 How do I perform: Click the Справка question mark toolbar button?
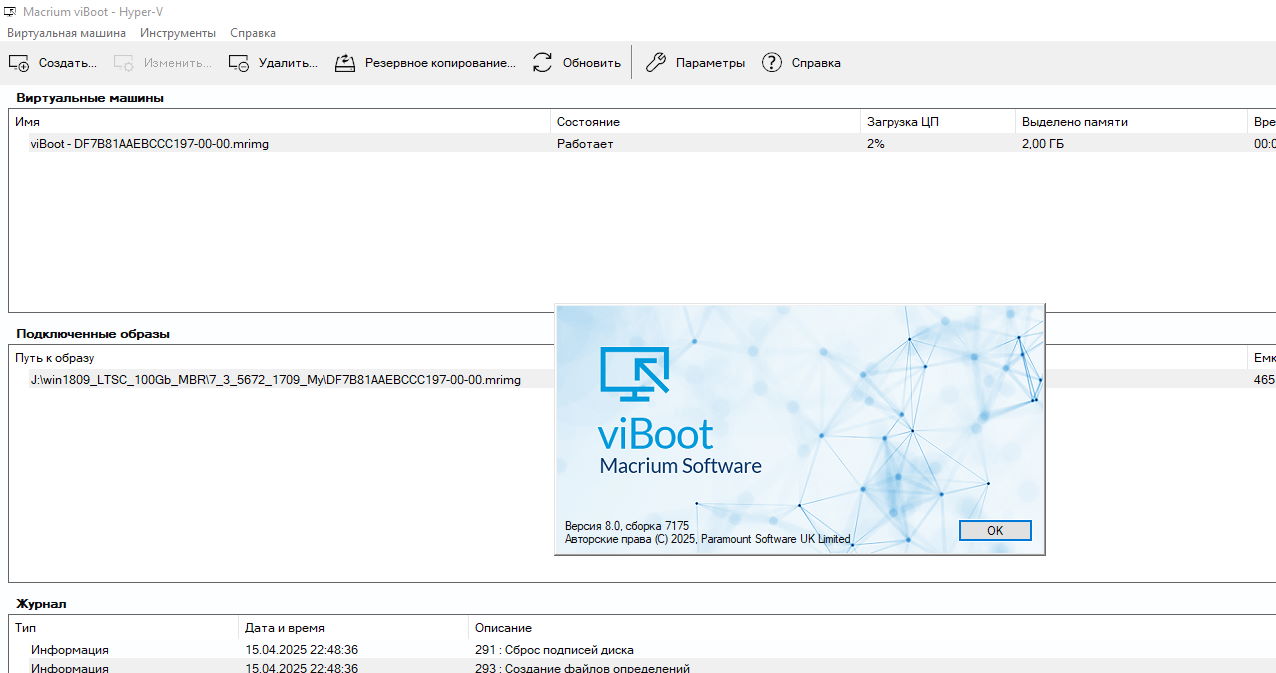point(801,63)
